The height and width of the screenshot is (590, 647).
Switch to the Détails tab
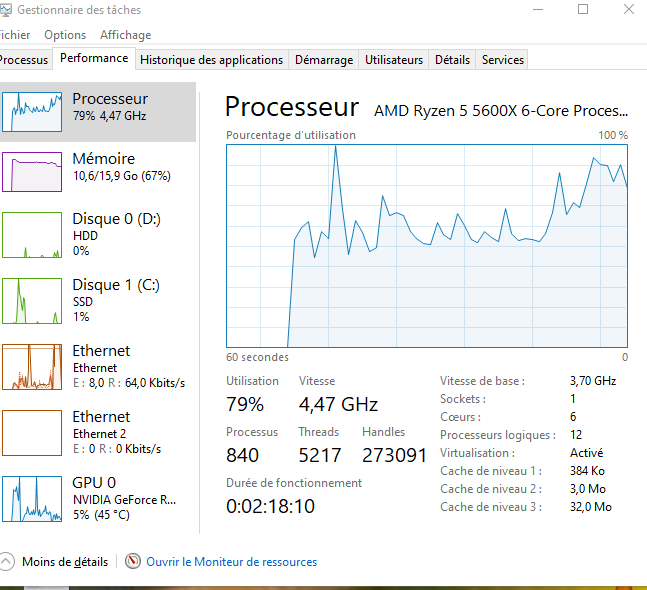pyautogui.click(x=452, y=60)
